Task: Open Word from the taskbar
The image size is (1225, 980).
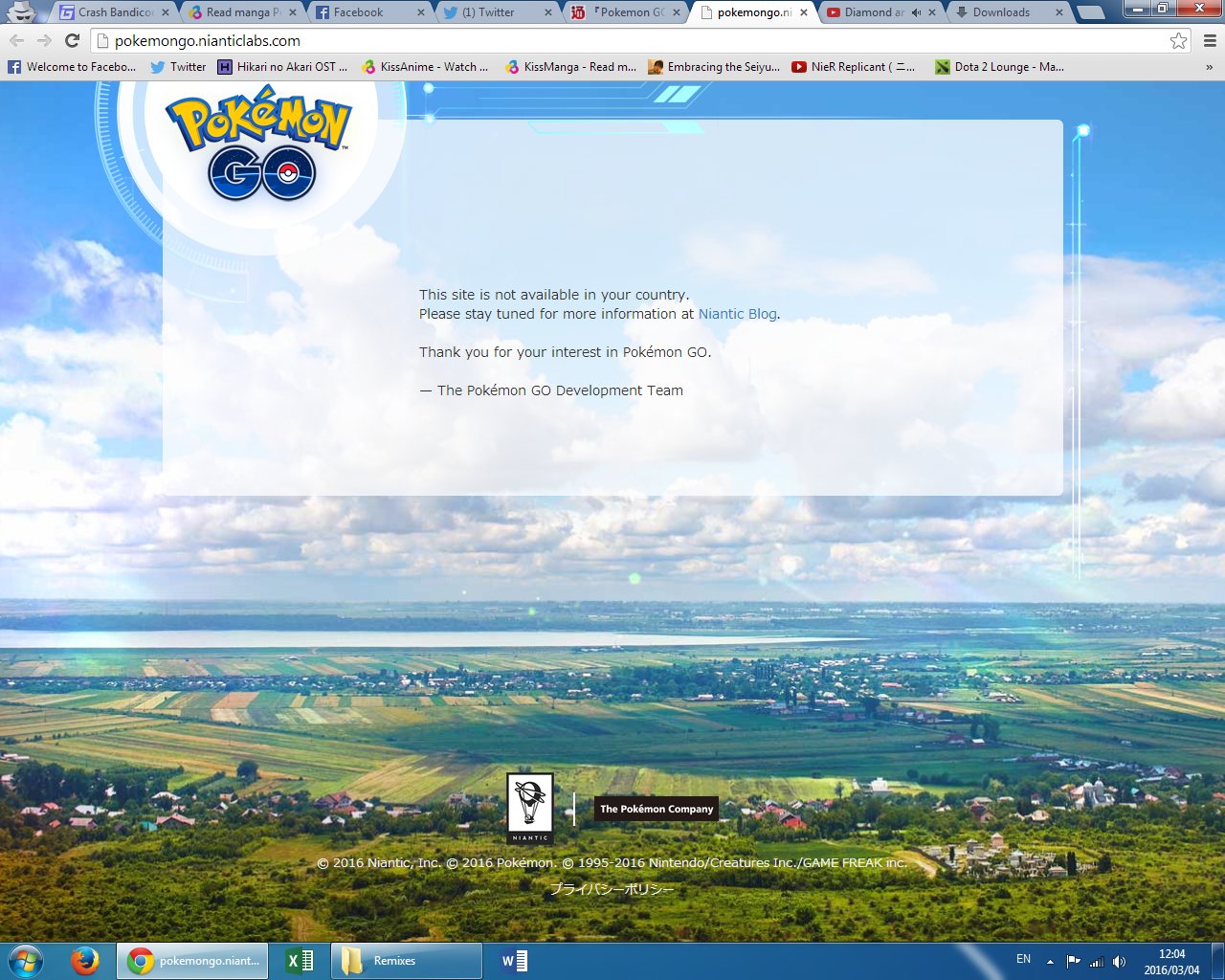Action: 514,961
